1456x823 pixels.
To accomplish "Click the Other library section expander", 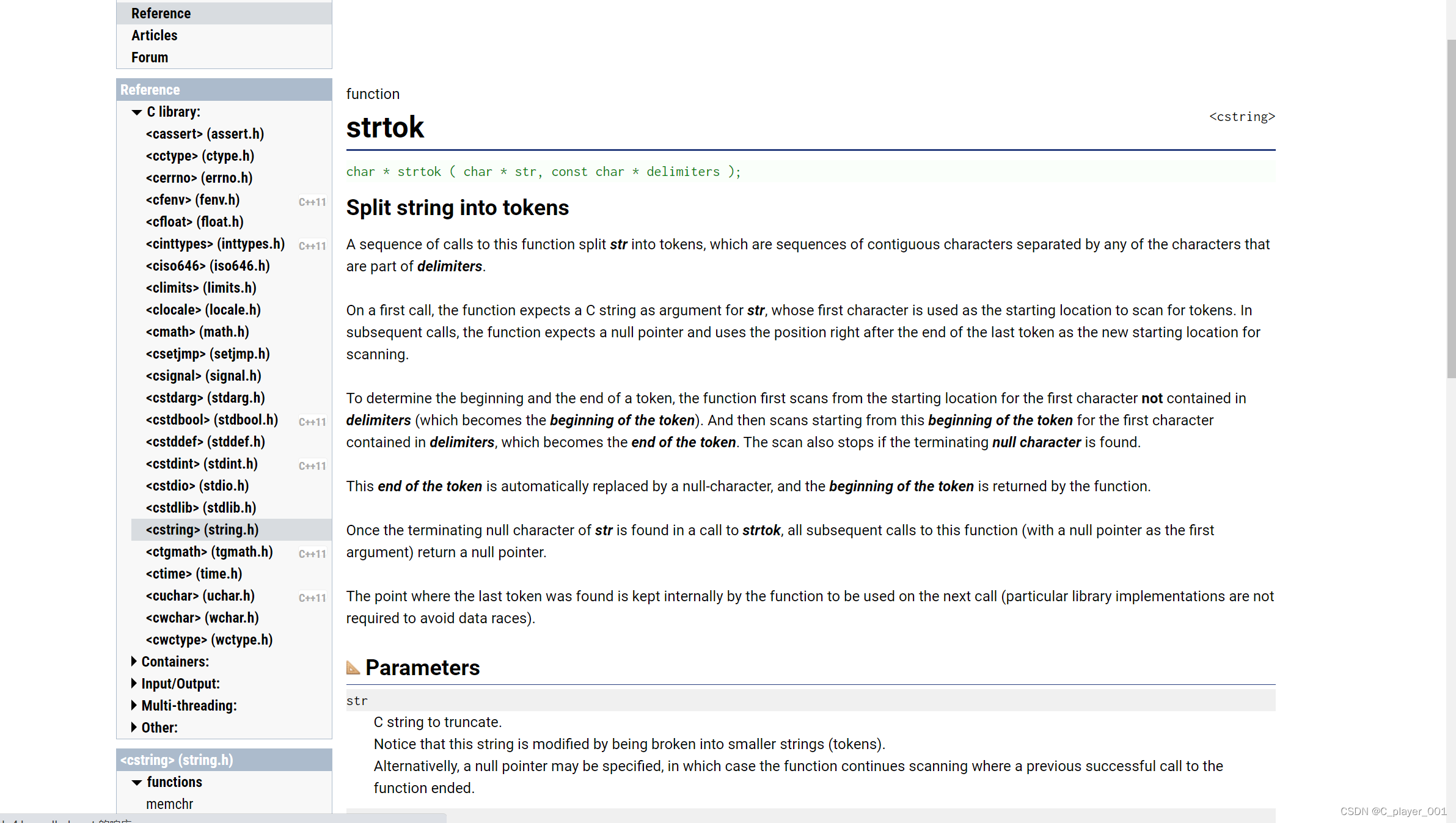I will tap(133, 728).
